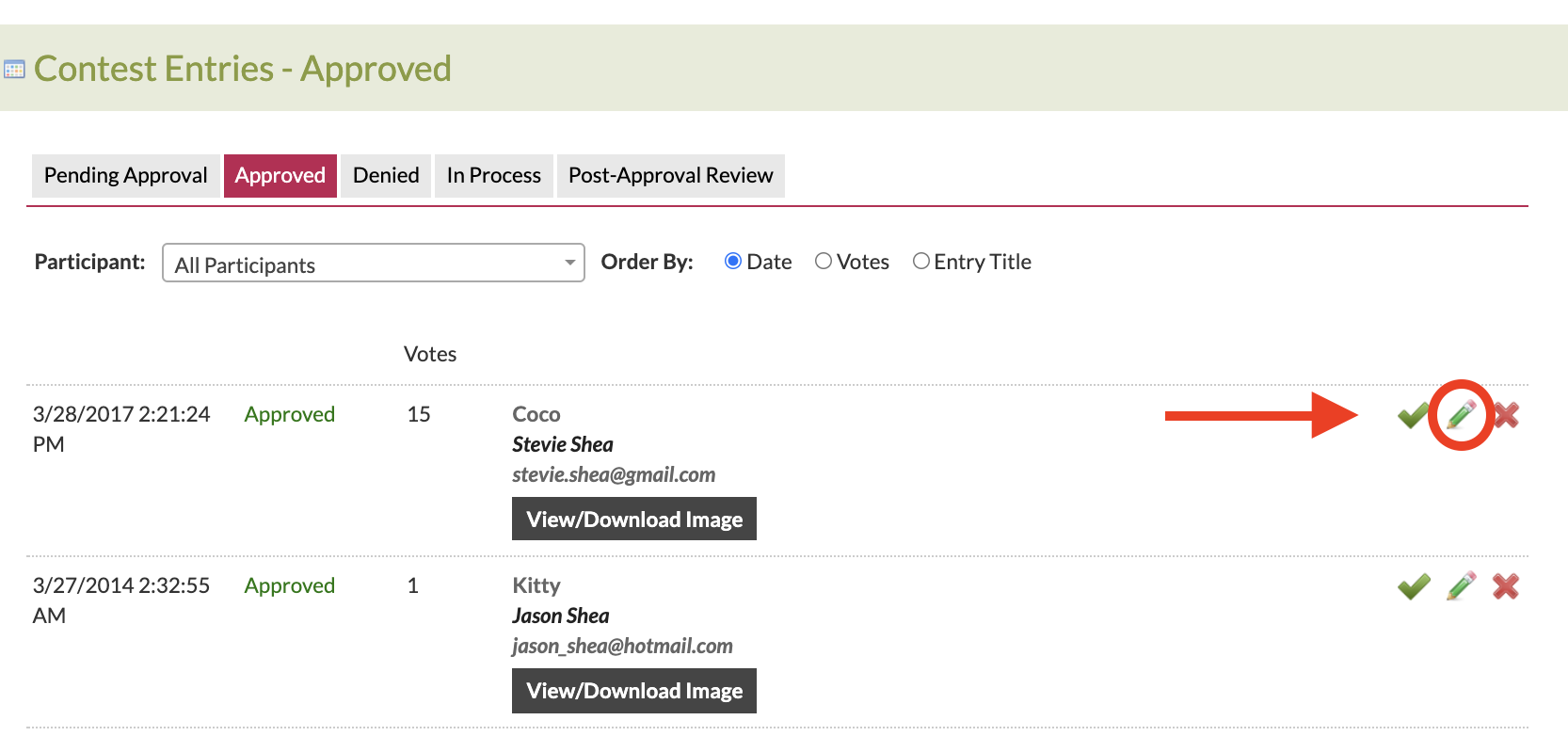
Task: Open the Denied tab
Action: (x=386, y=176)
